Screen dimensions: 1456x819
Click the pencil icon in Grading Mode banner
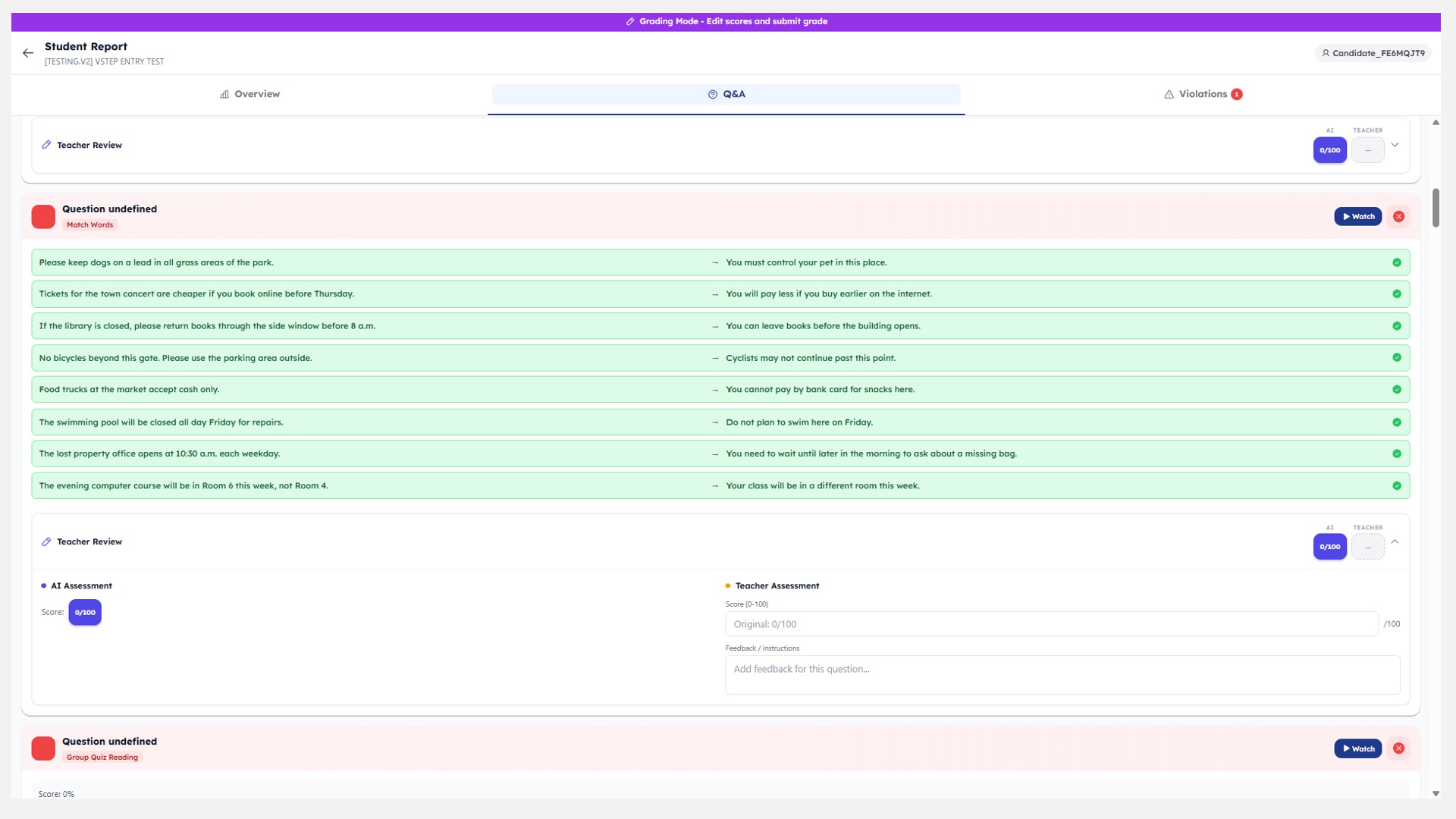(629, 21)
